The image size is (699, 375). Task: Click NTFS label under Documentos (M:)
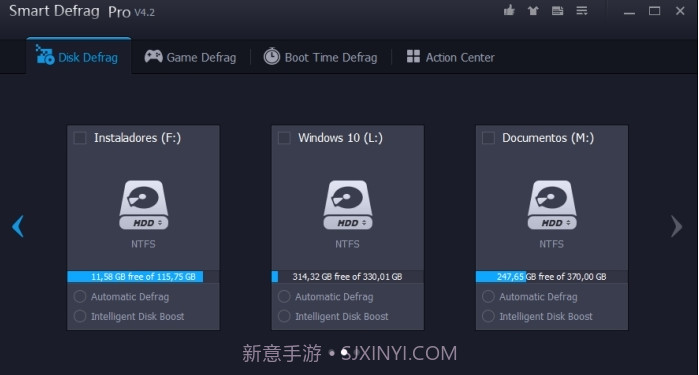tap(551, 244)
